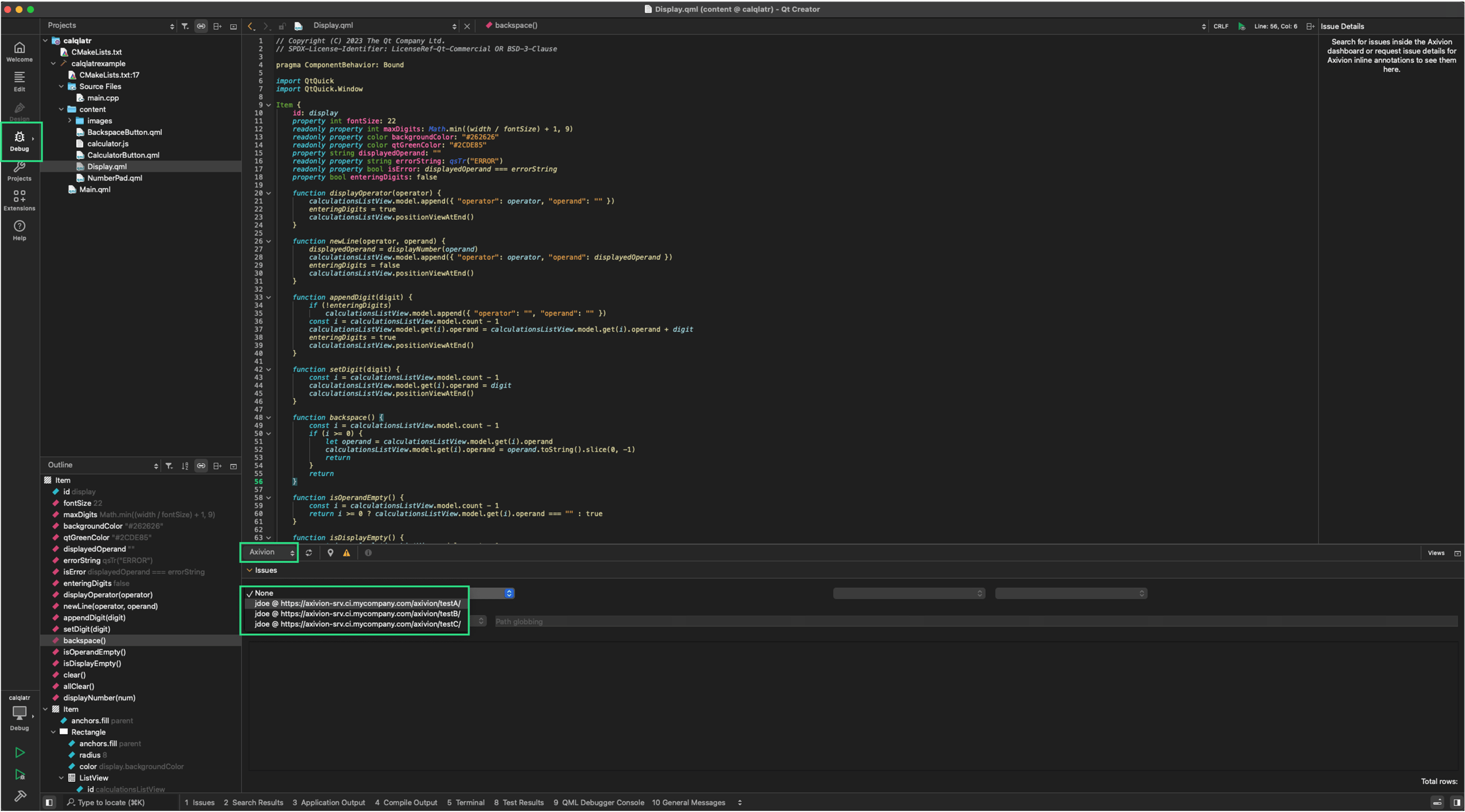Open the Compile Output pane
The height and width of the screenshot is (812, 1465).
coord(405,802)
